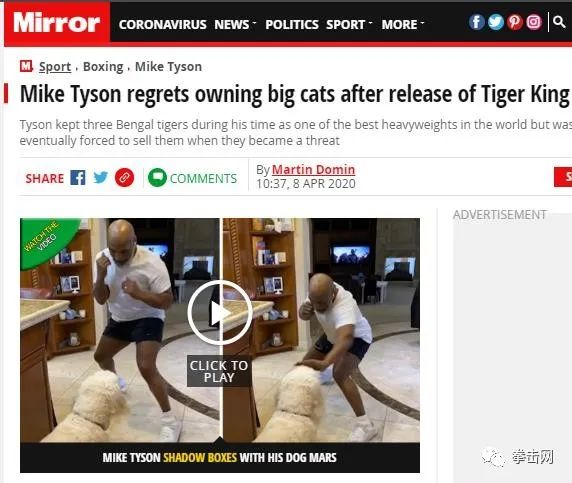Open Mirror's Pinterest icon in header

point(515,22)
